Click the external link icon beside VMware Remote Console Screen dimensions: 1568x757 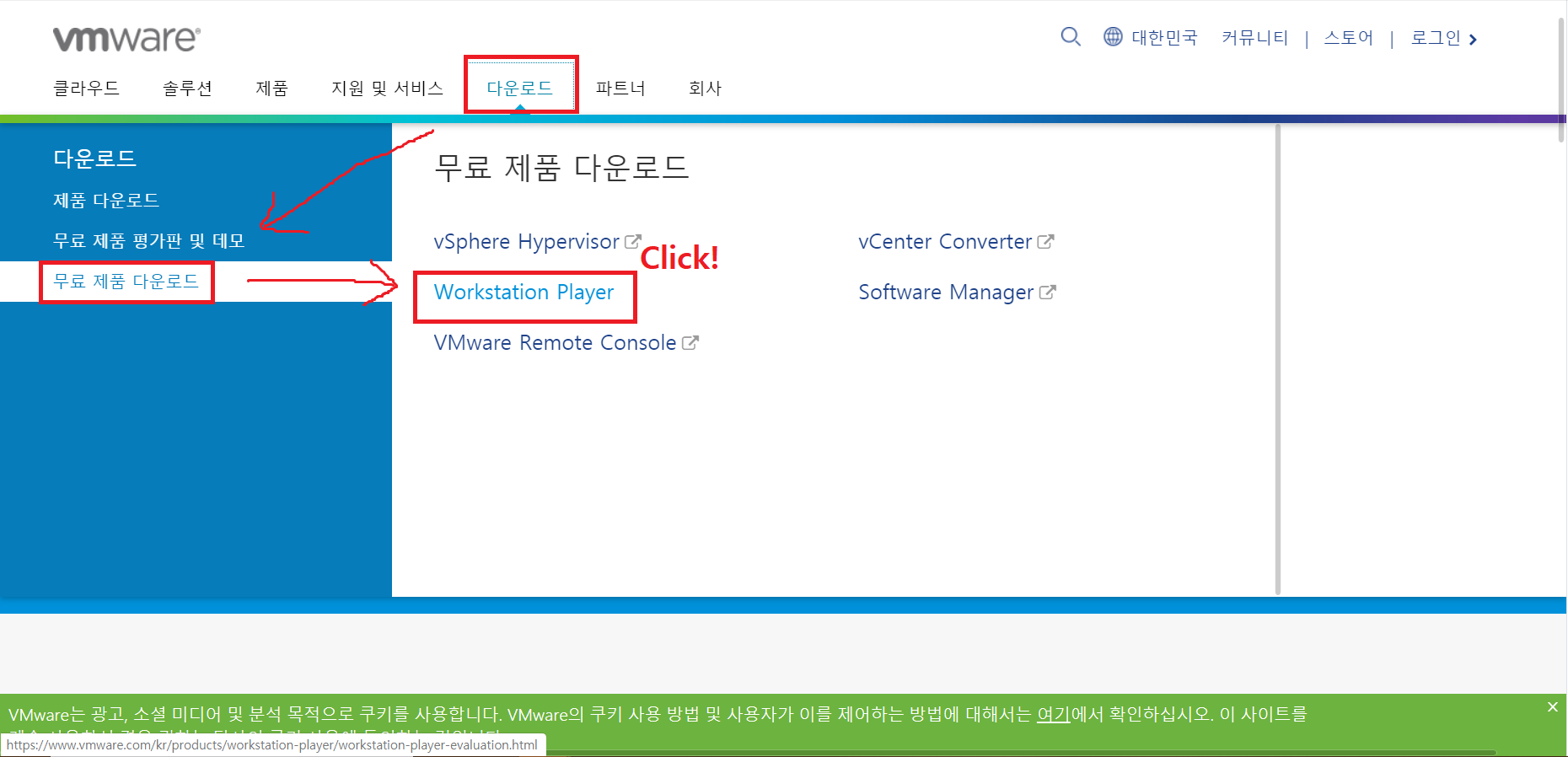pyautogui.click(x=690, y=343)
